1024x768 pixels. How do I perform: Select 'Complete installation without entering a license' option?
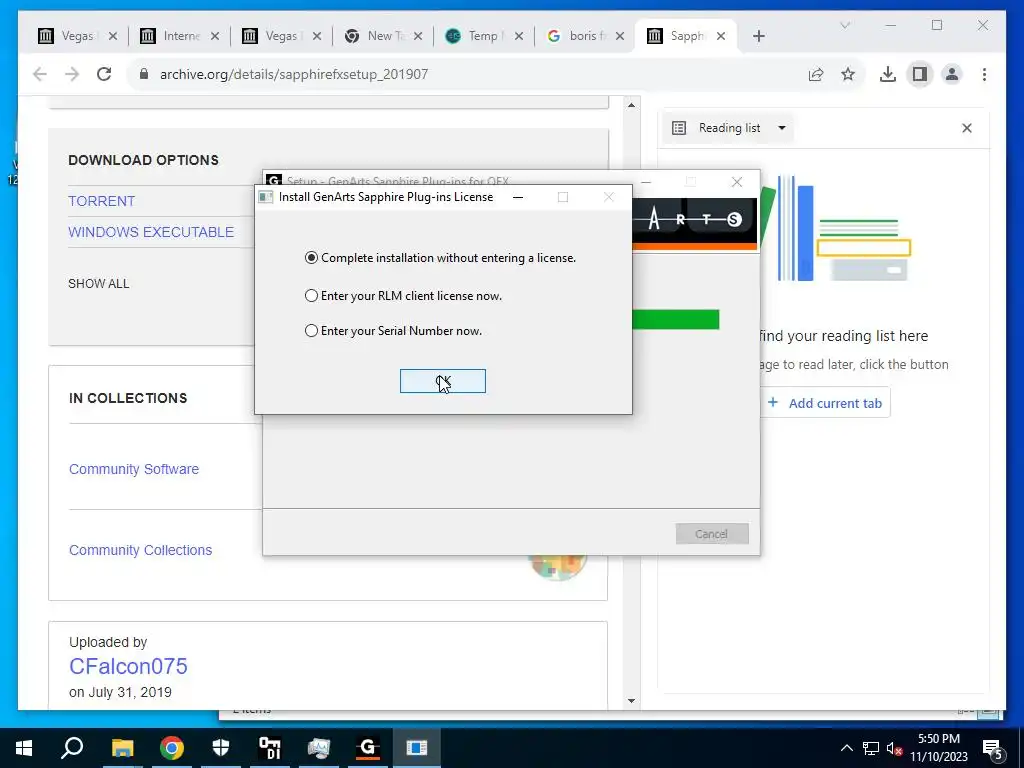click(x=440, y=258)
